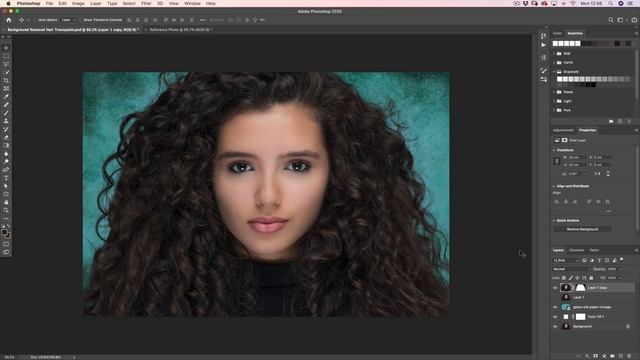Create a new layer icon
Viewport: 640px width, 360px height.
[x=621, y=356]
